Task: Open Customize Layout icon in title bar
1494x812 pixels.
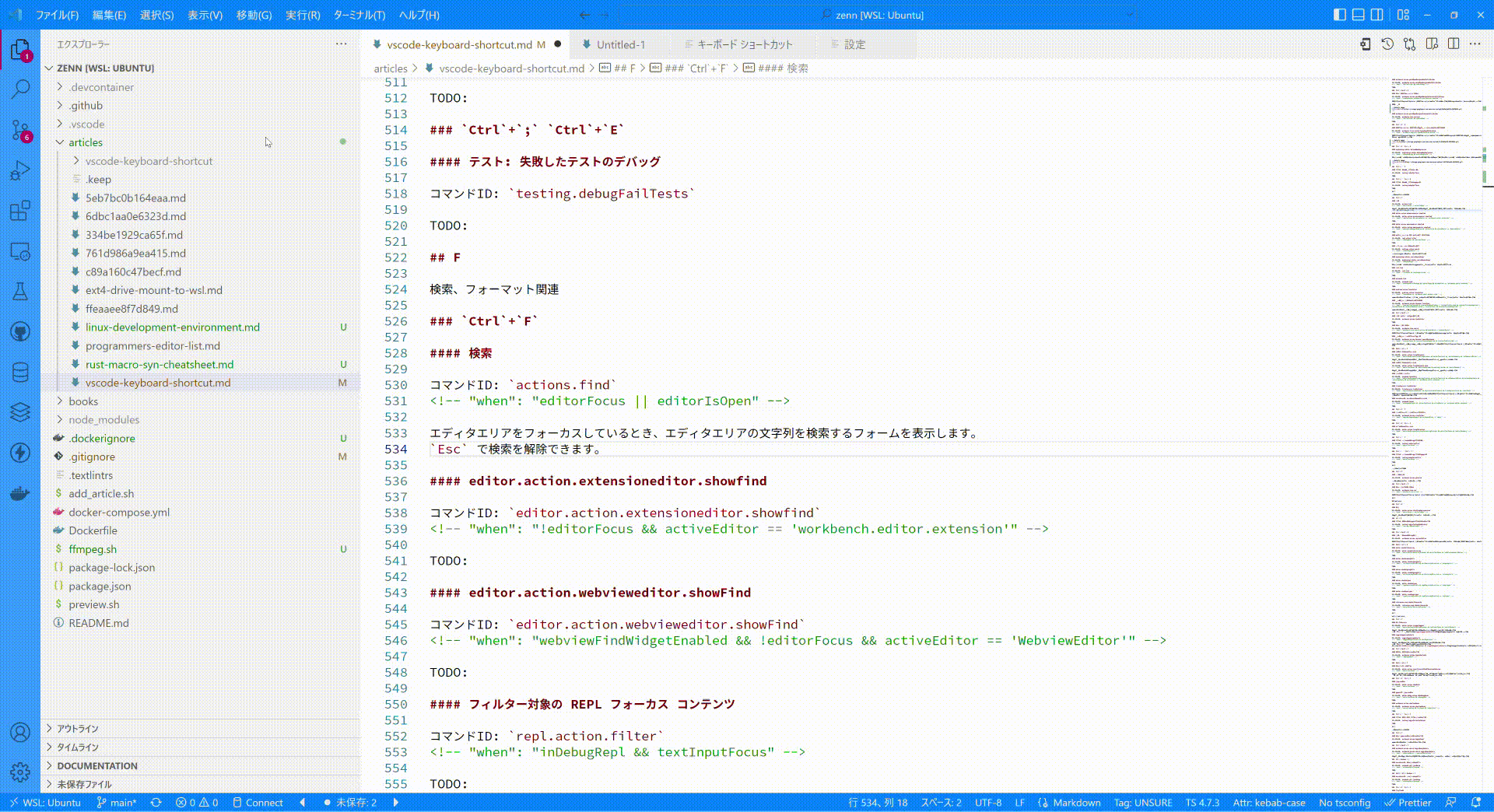Action: pos(1403,15)
